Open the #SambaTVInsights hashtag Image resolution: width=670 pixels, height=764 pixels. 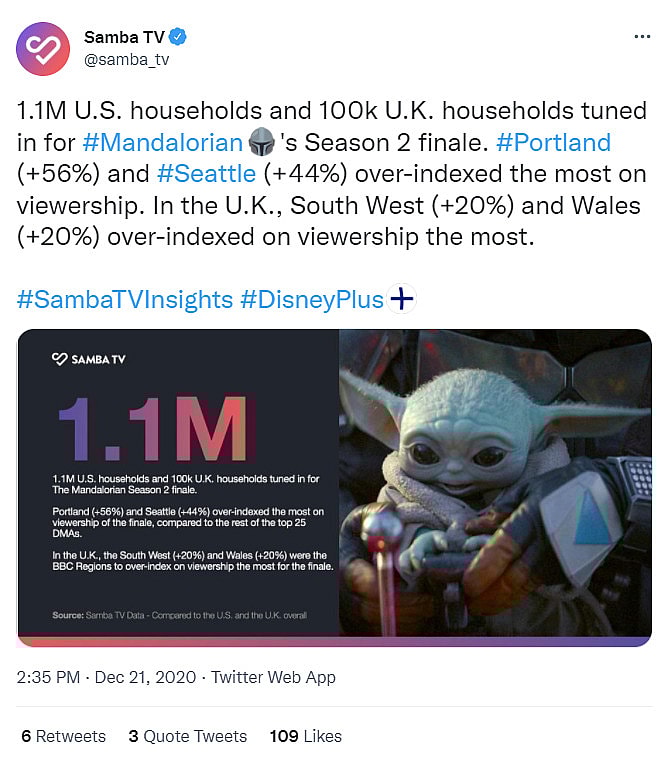123,299
